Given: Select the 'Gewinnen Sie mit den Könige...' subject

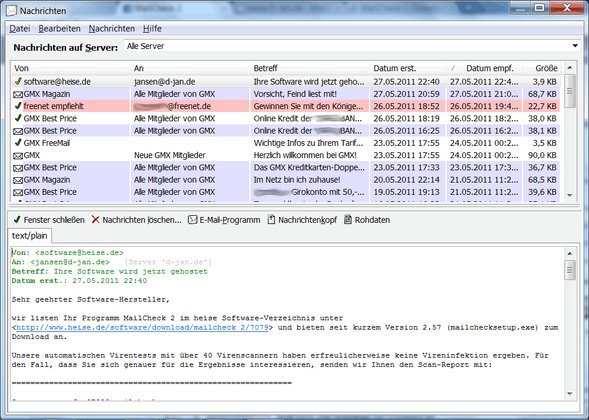Looking at the screenshot, I should 308,106.
